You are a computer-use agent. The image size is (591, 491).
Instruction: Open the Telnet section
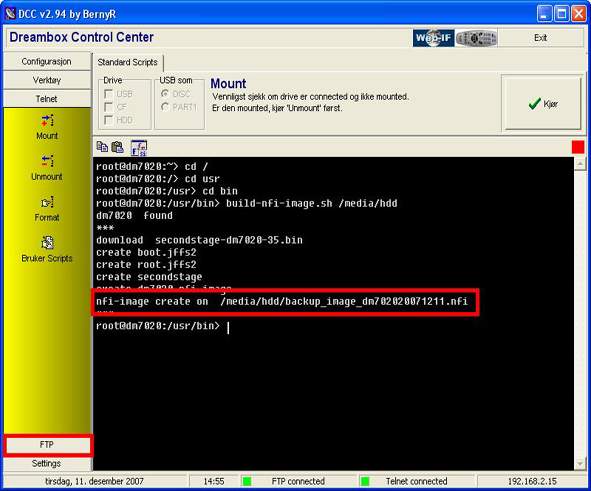point(47,99)
